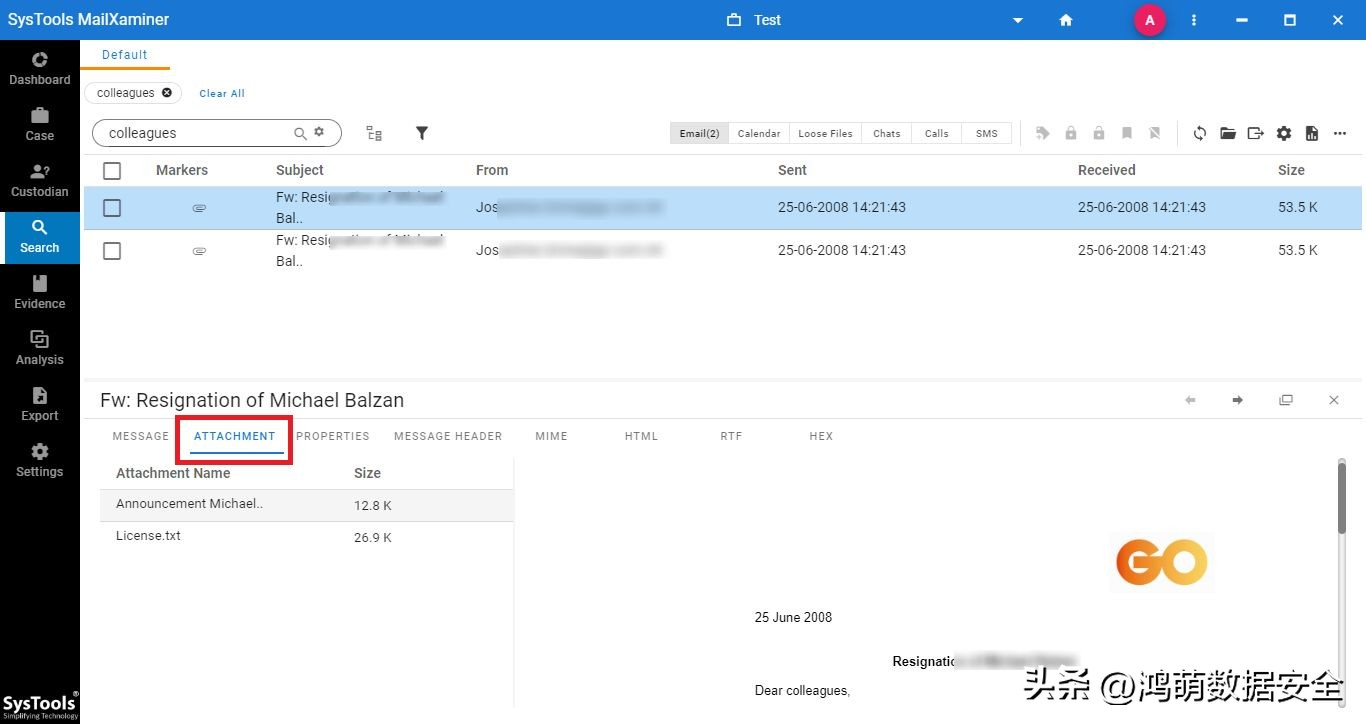Sort by the From column header
The width and height of the screenshot is (1366, 724).
coord(492,170)
